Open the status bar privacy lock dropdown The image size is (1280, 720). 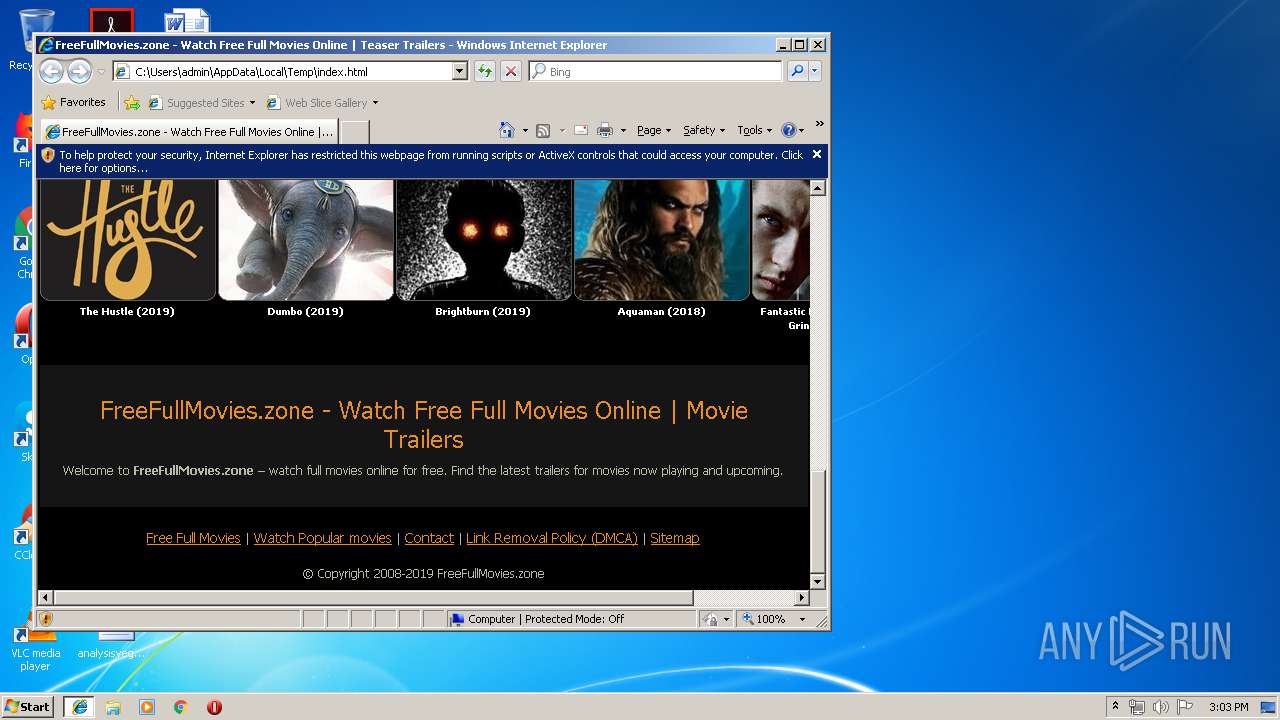717,619
